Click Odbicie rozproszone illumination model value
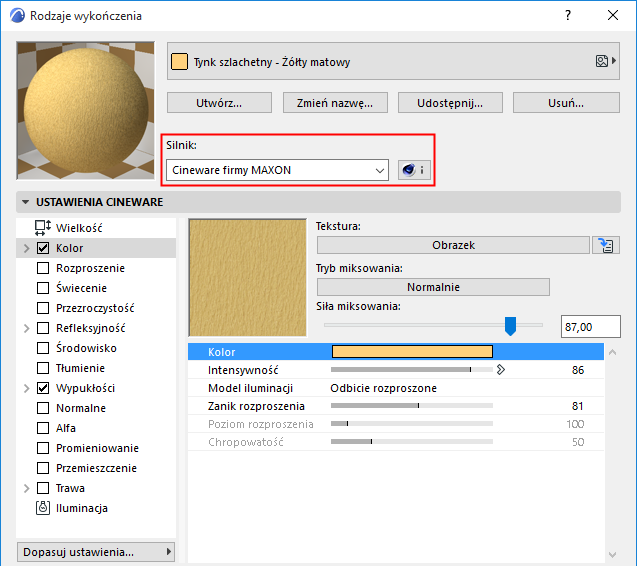 (x=384, y=388)
